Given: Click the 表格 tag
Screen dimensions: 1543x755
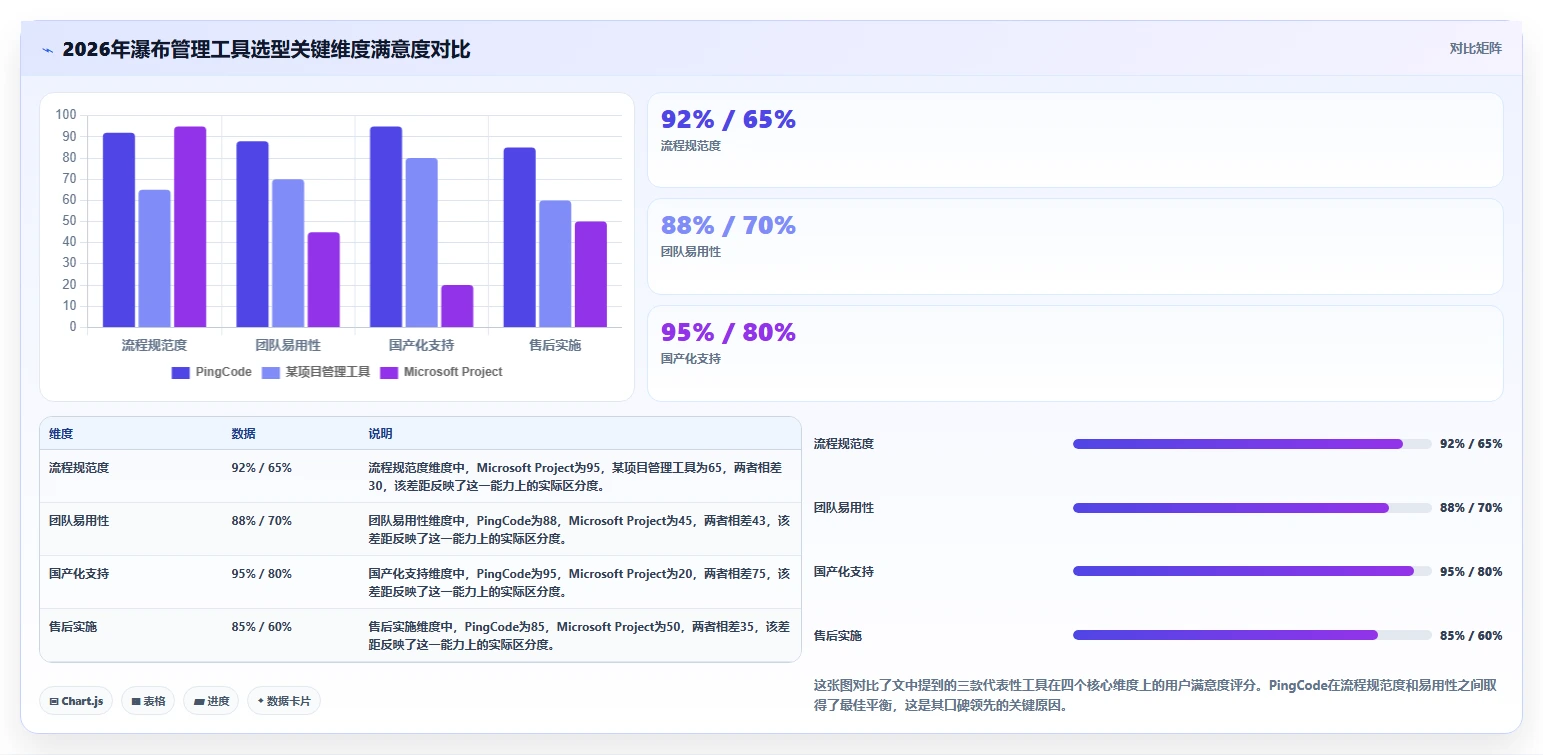Looking at the screenshot, I should pyautogui.click(x=148, y=701).
